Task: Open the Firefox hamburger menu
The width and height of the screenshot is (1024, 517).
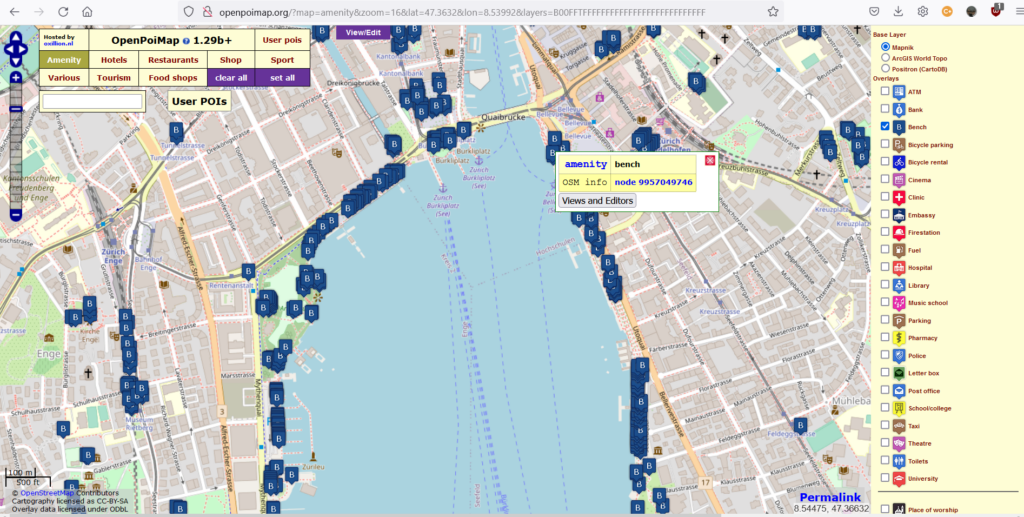Action: click(x=1018, y=12)
